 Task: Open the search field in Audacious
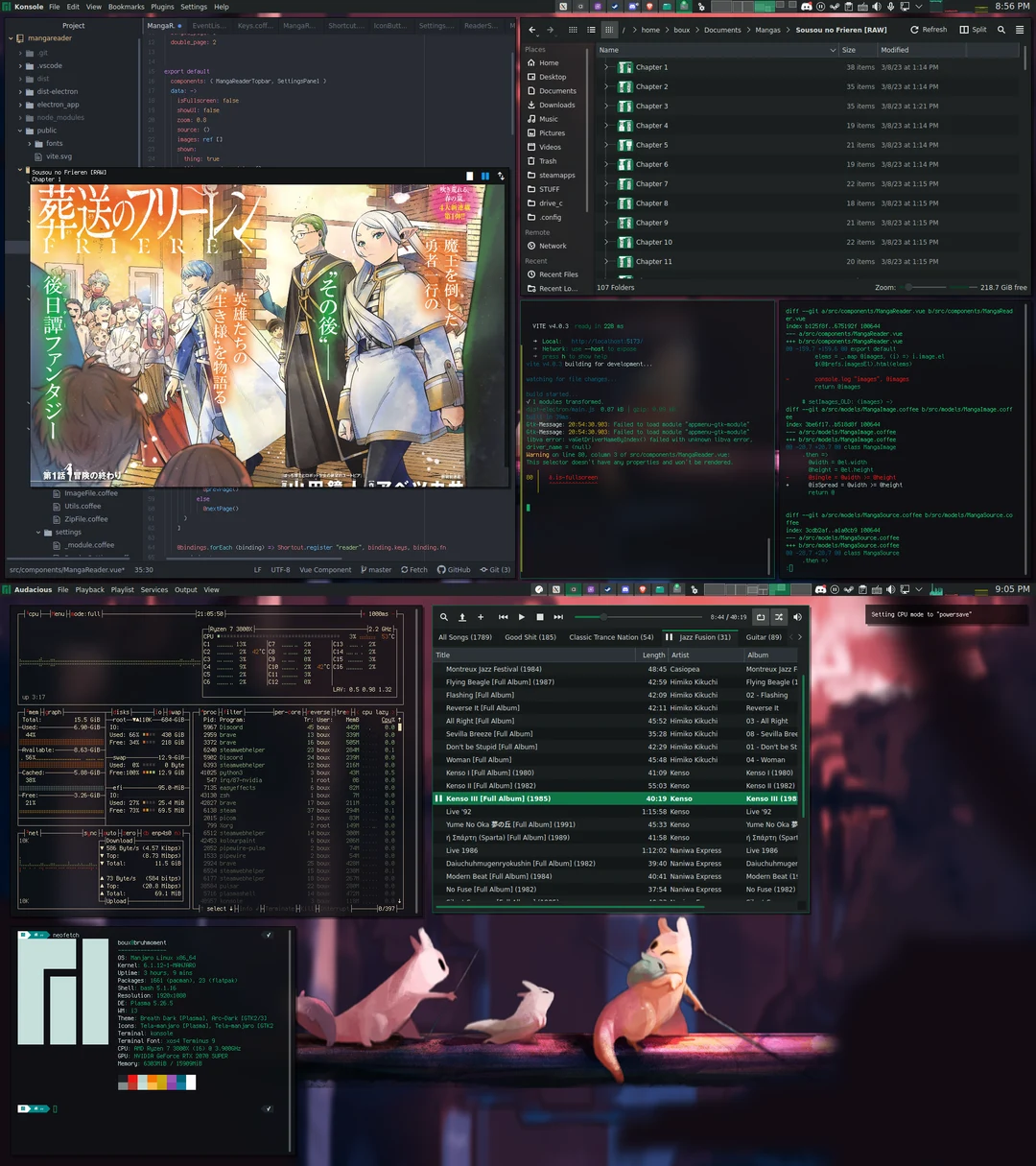click(x=443, y=617)
